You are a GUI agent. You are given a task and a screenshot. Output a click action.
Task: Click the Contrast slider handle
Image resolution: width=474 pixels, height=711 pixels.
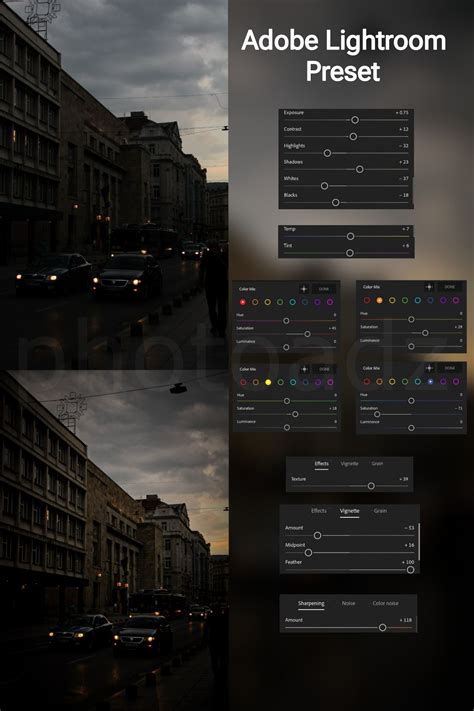click(353, 136)
